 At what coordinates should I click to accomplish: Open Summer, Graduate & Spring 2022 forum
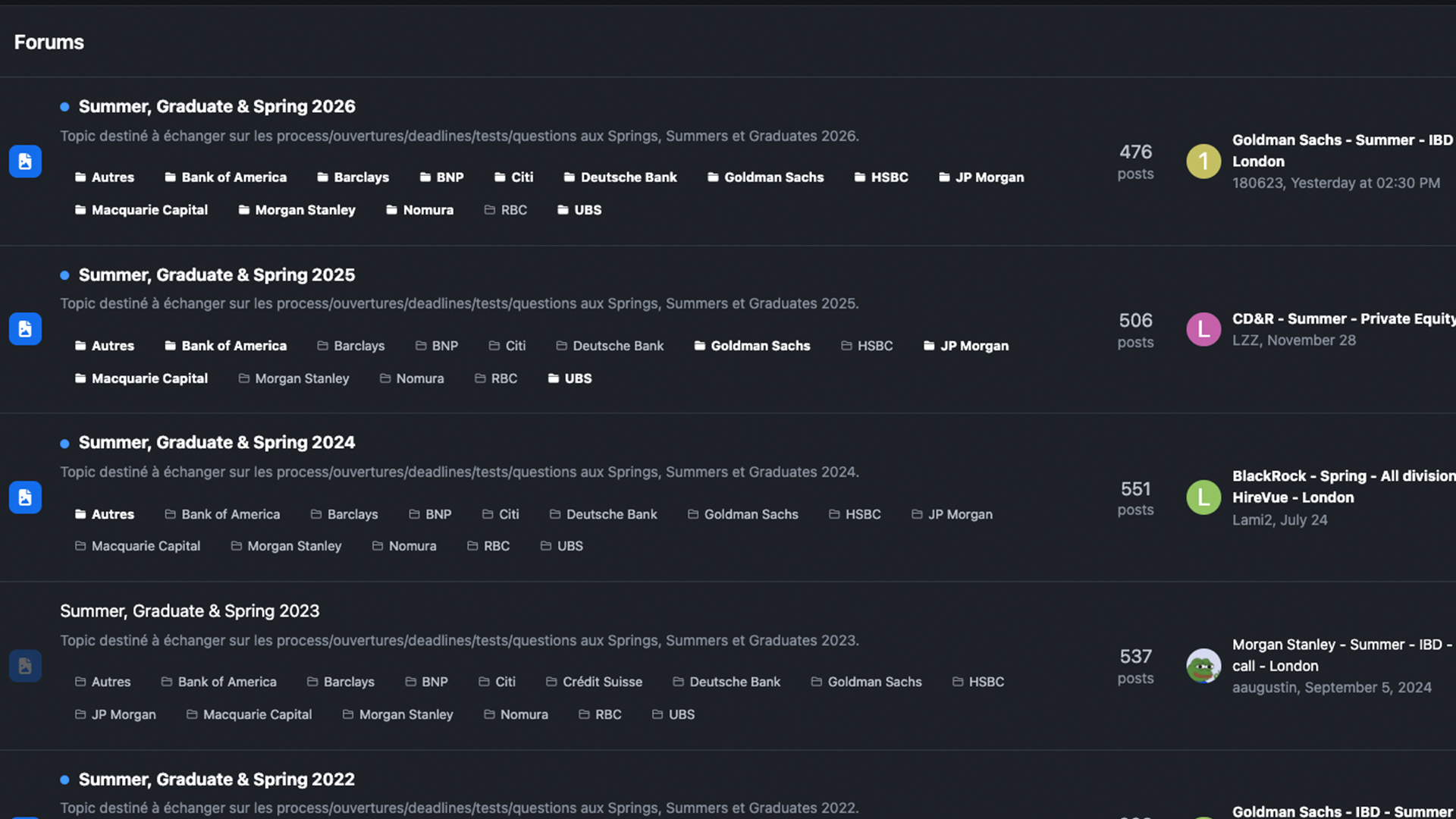217,780
